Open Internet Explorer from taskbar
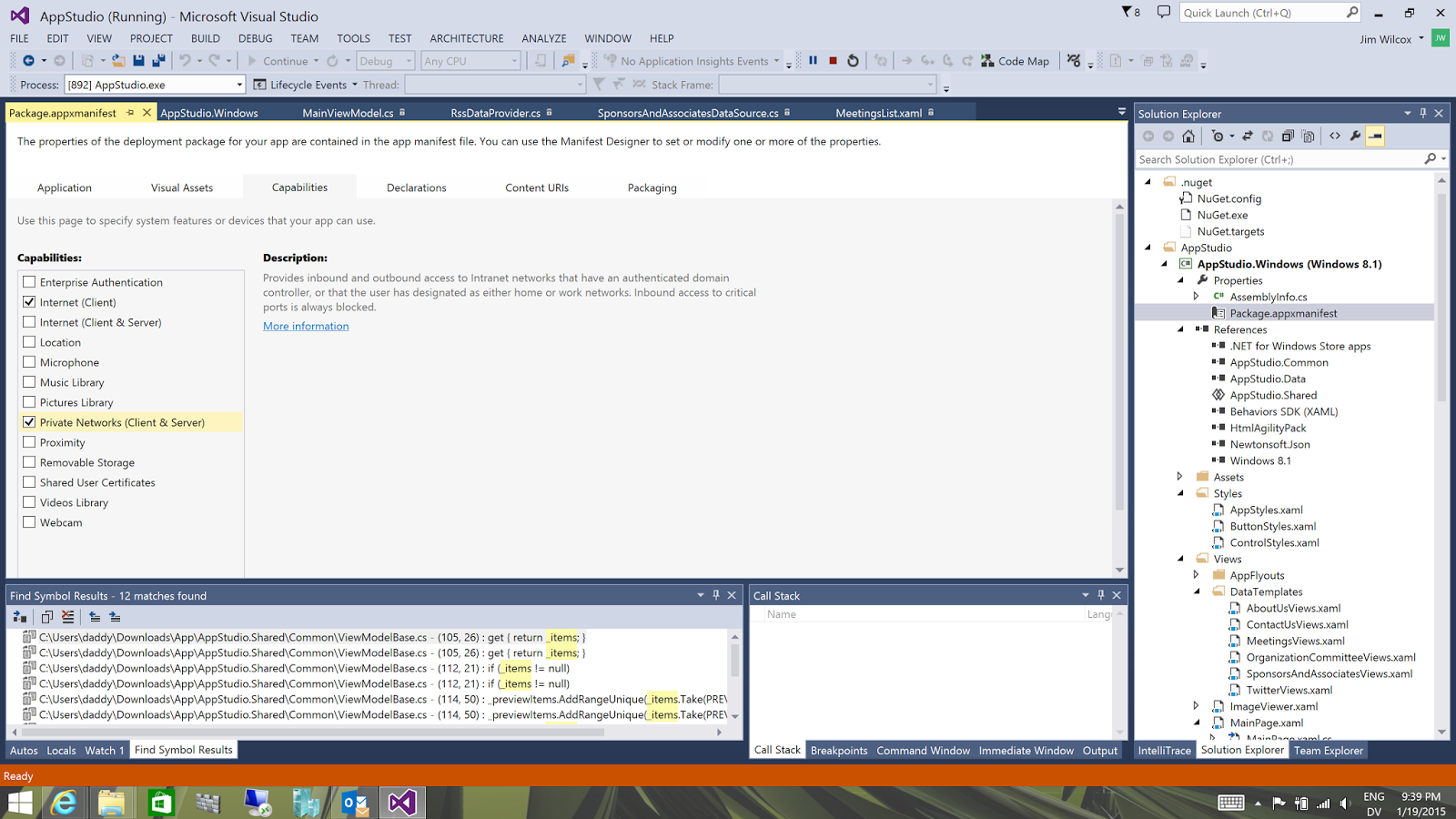 64,803
